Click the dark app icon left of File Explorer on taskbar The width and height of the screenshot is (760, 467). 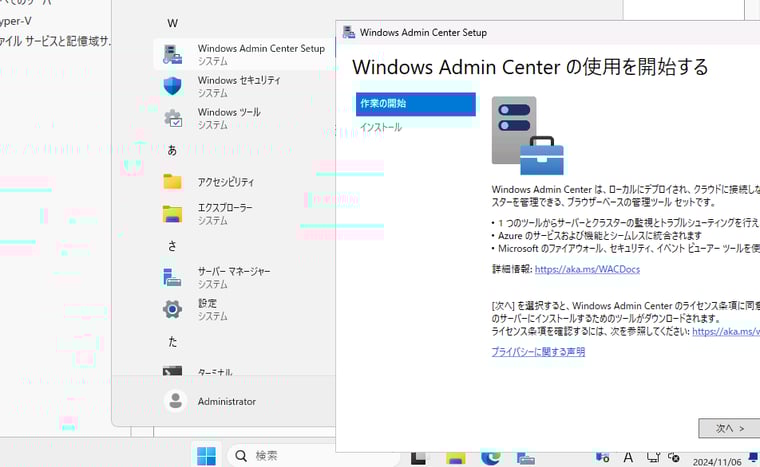[x=418, y=458]
